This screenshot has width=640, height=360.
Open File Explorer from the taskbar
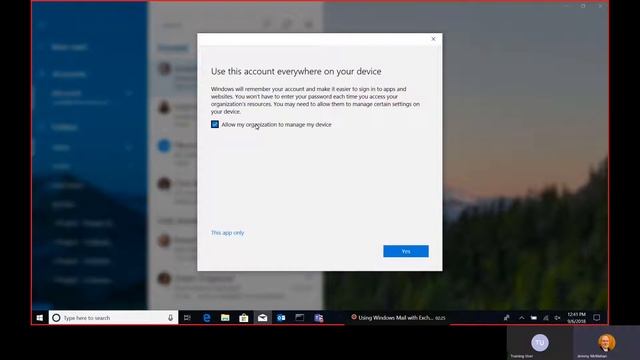pos(225,318)
